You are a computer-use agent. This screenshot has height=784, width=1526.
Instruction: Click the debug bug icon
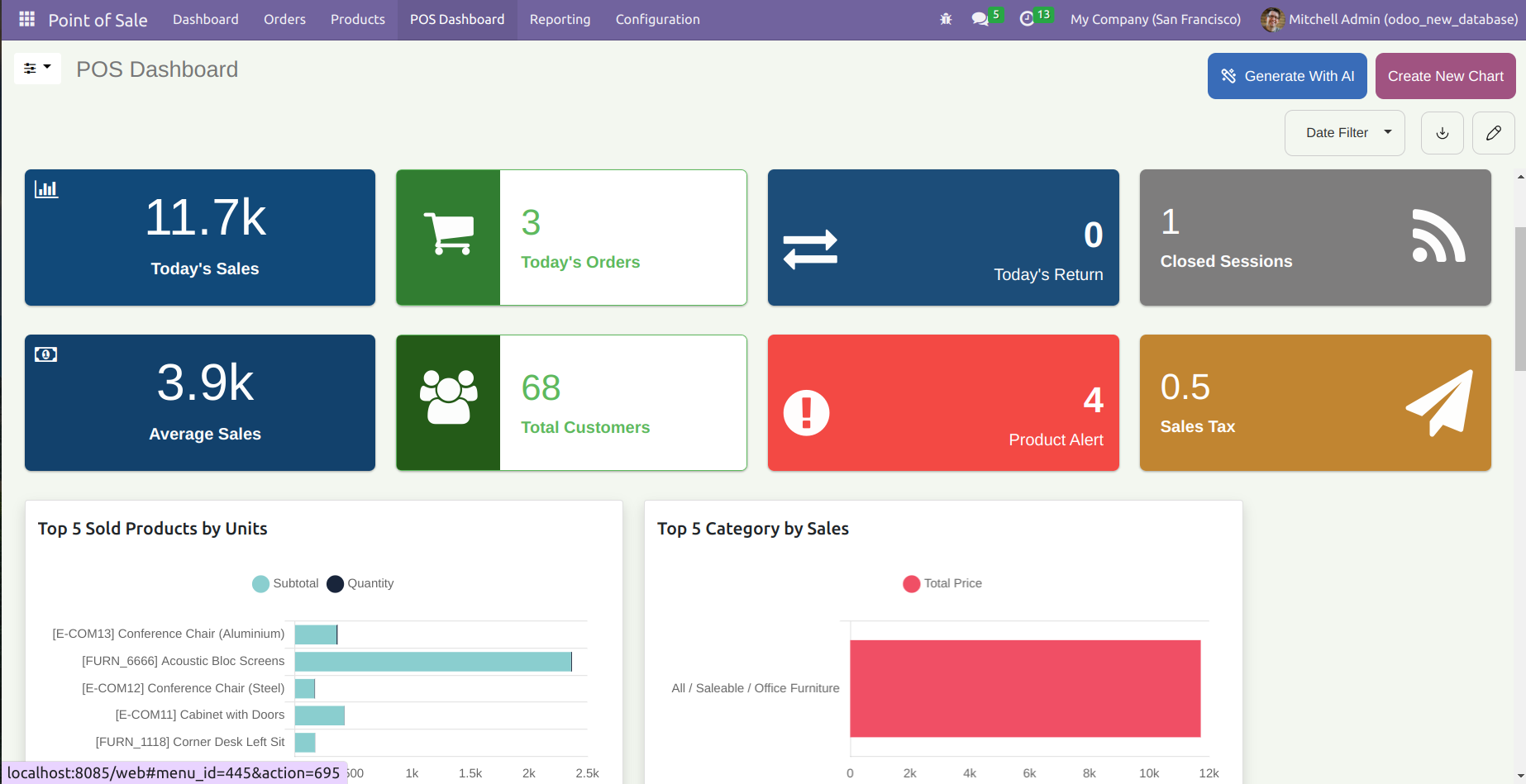[946, 19]
